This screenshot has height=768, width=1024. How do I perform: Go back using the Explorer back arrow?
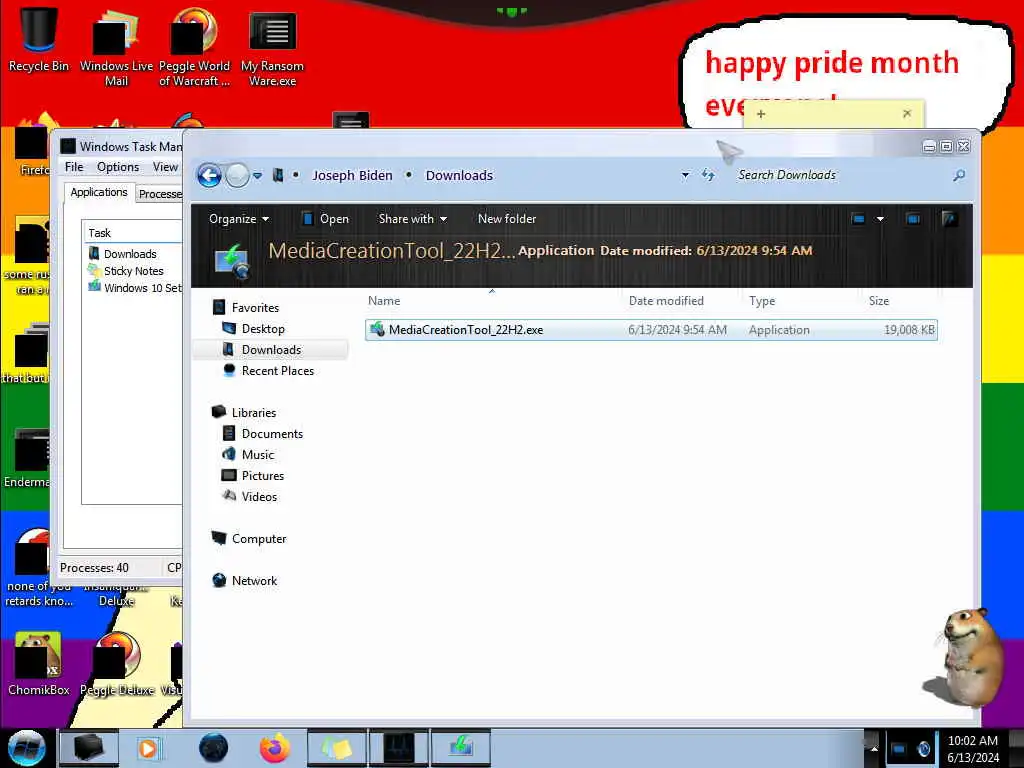tap(210, 175)
